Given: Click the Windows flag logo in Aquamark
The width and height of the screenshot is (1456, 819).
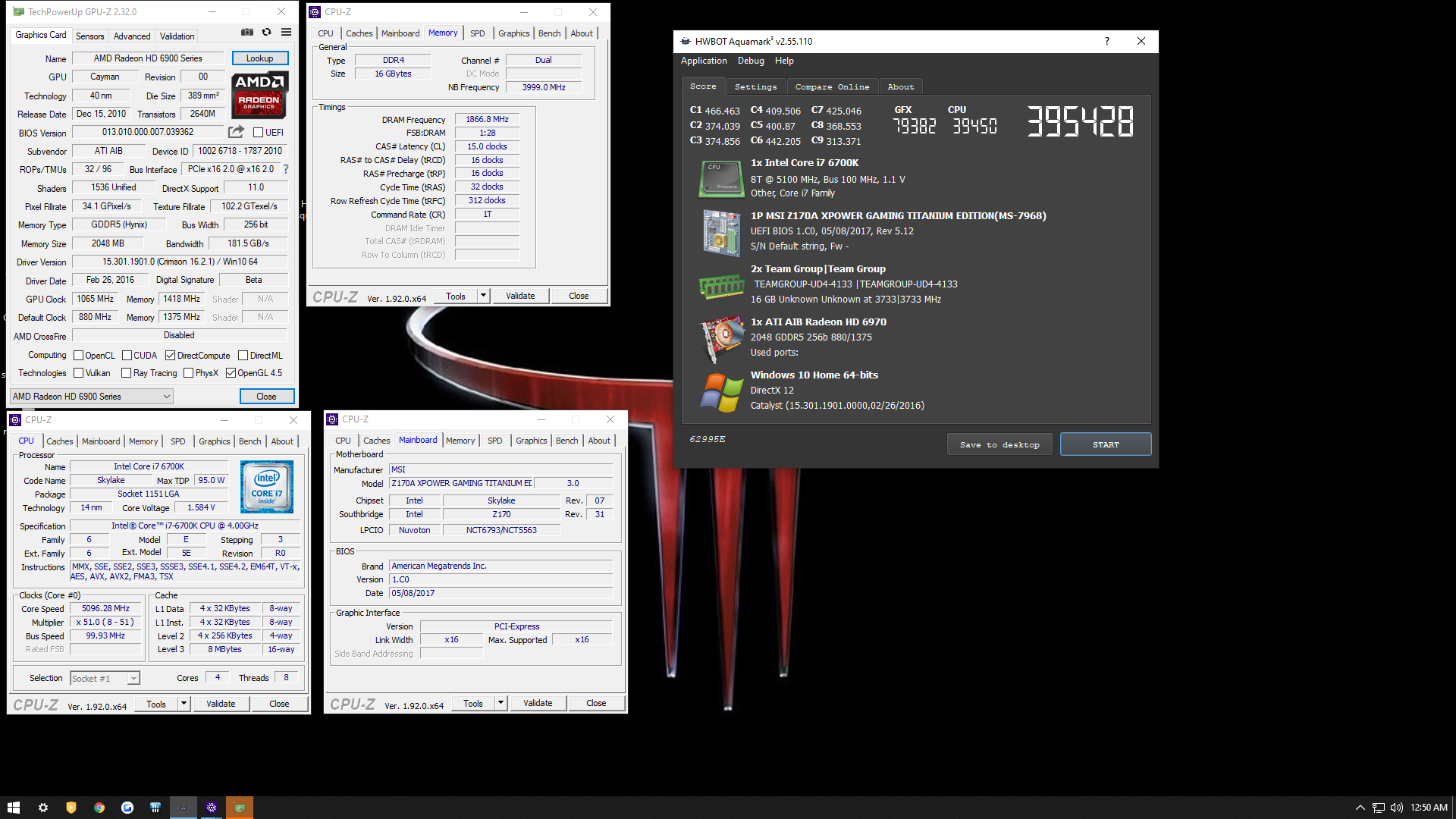Looking at the screenshot, I should pyautogui.click(x=721, y=392).
